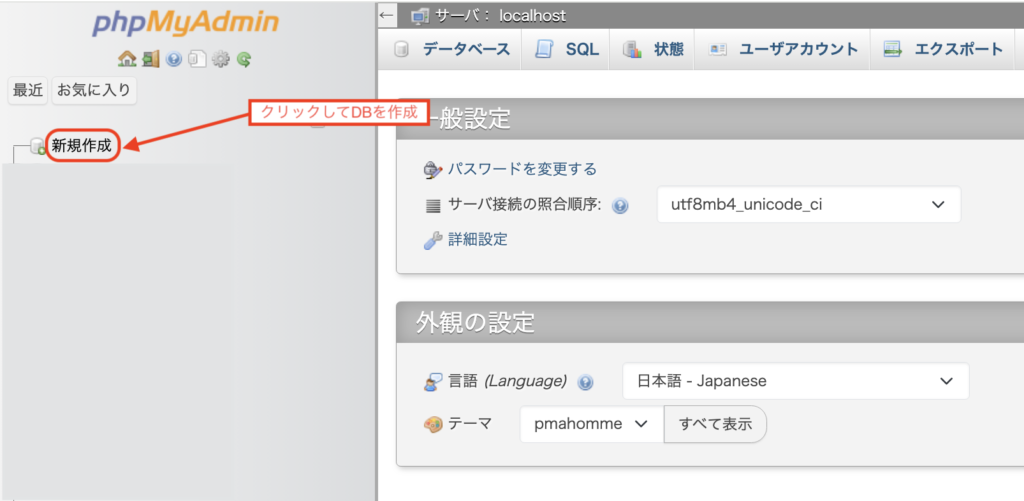1024x501 pixels.
Task: Collapse the navigation panel with left arrow
Action: point(387,14)
